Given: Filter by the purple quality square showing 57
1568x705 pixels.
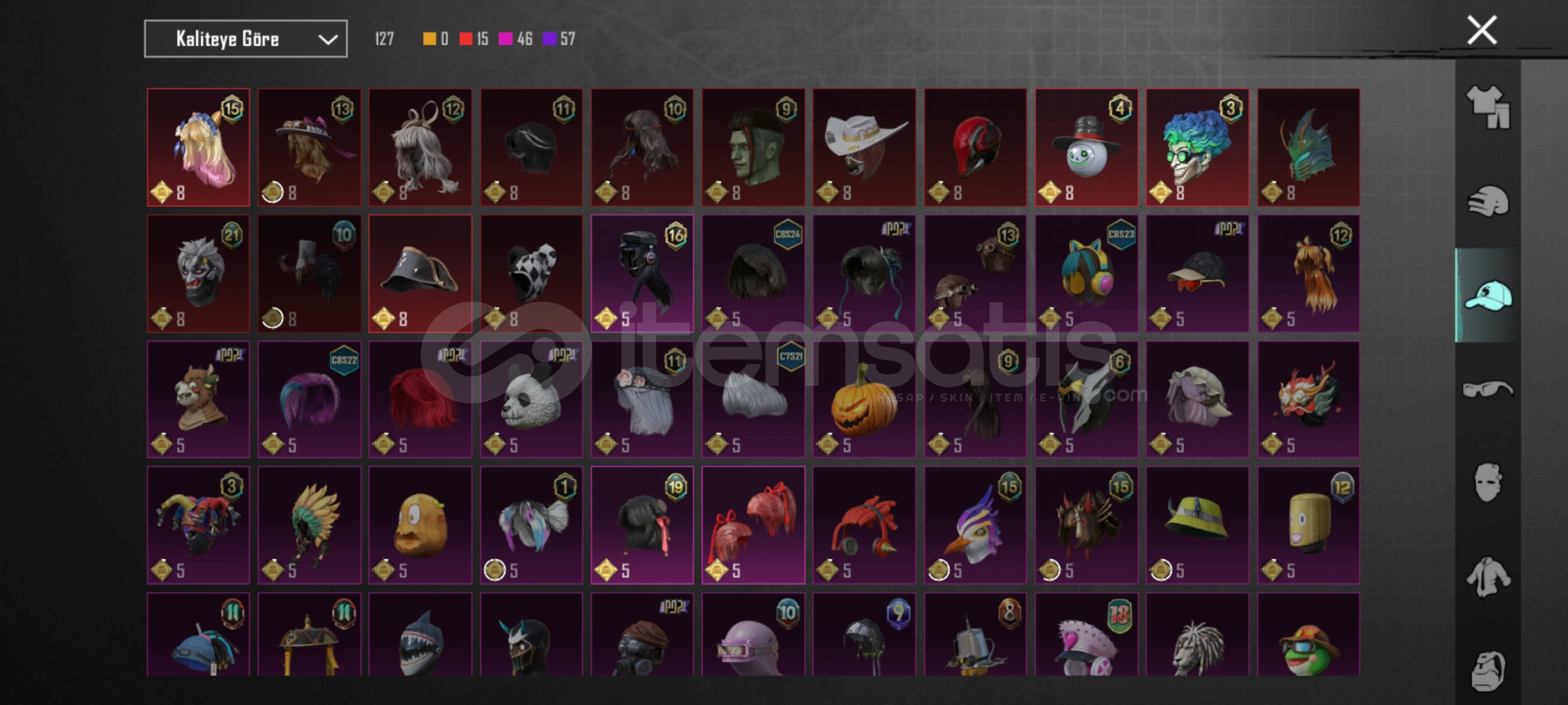Looking at the screenshot, I should [x=550, y=39].
